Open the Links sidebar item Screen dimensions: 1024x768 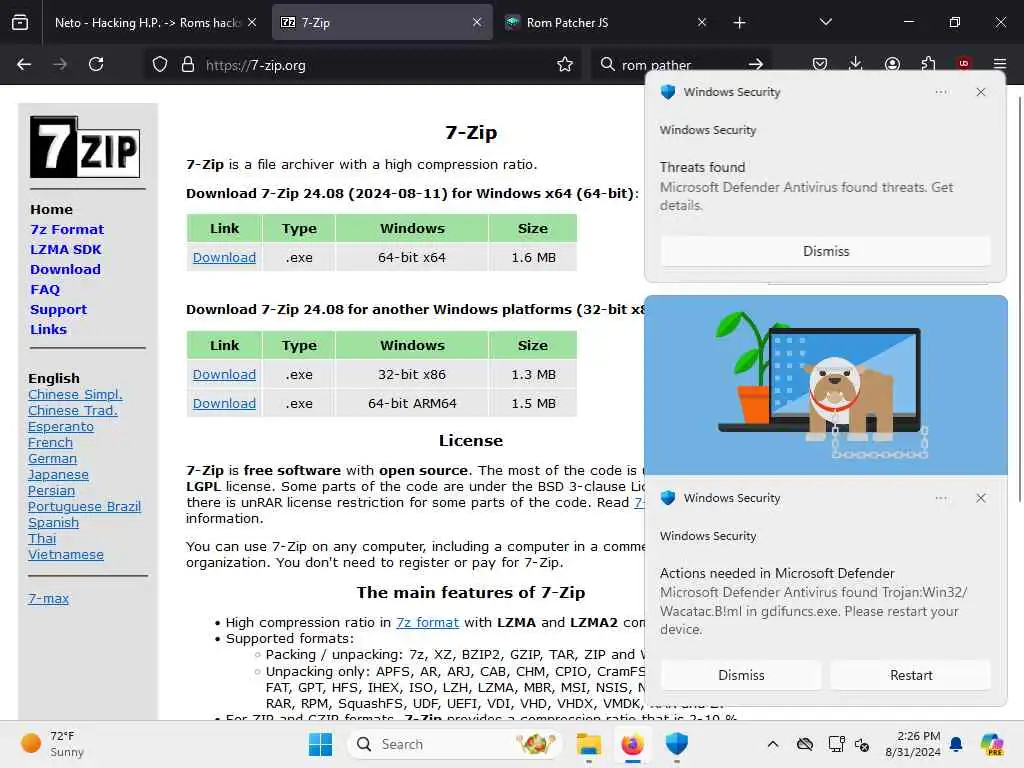[x=48, y=330]
